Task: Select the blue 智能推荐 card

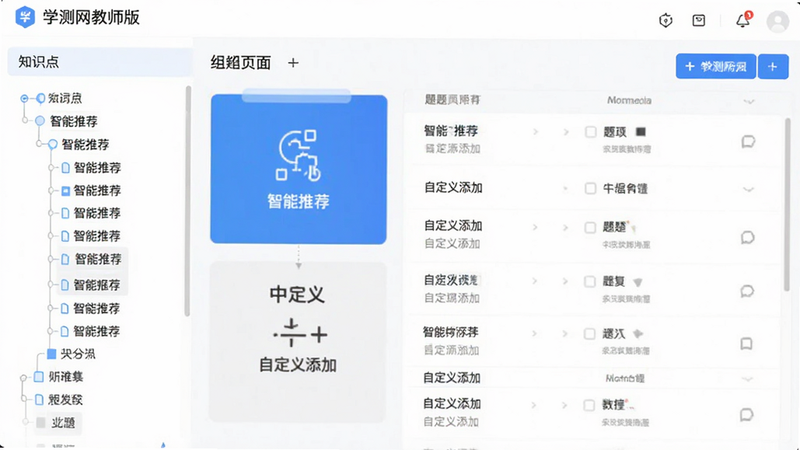Action: point(299,169)
